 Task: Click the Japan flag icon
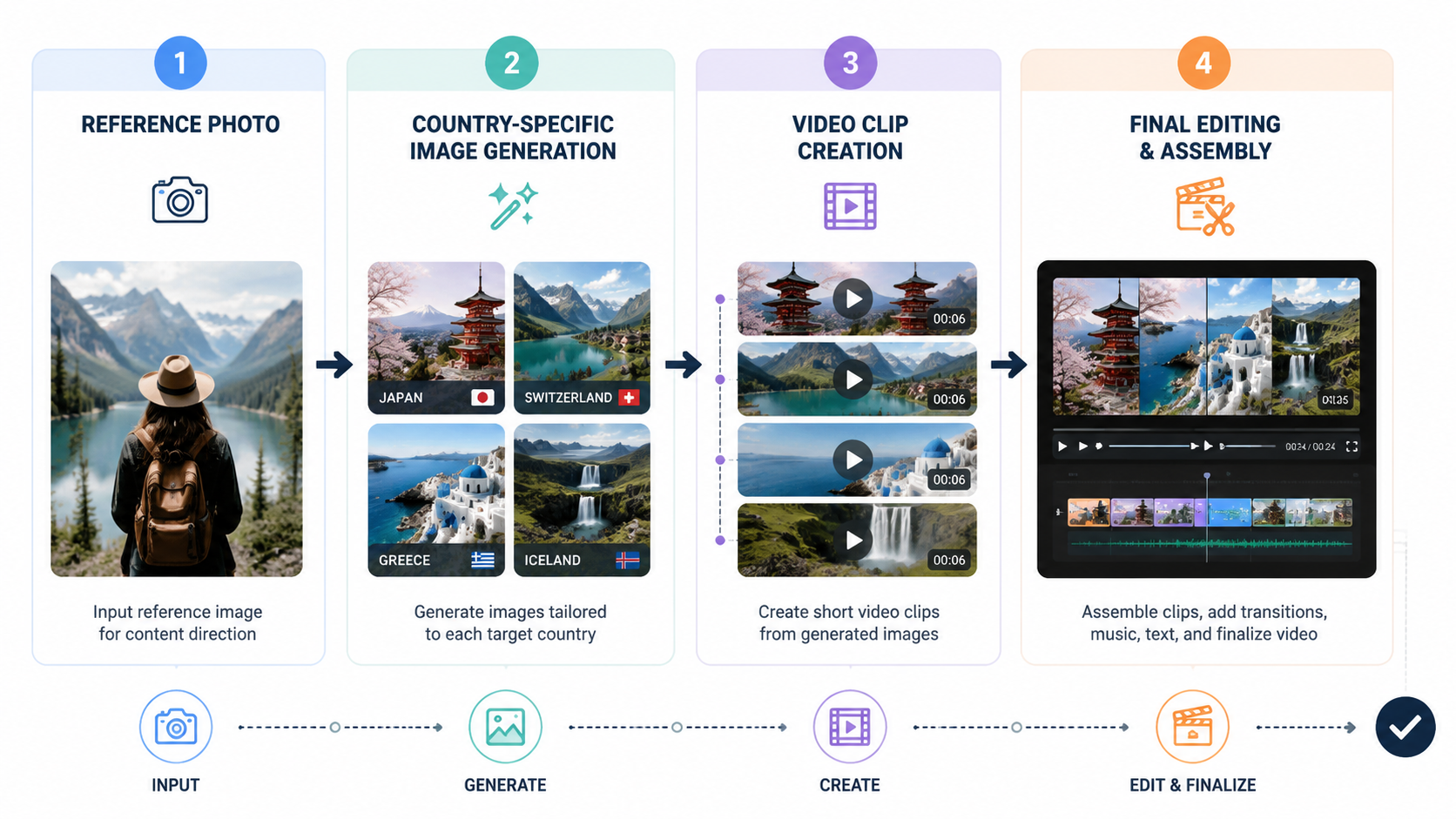482,398
